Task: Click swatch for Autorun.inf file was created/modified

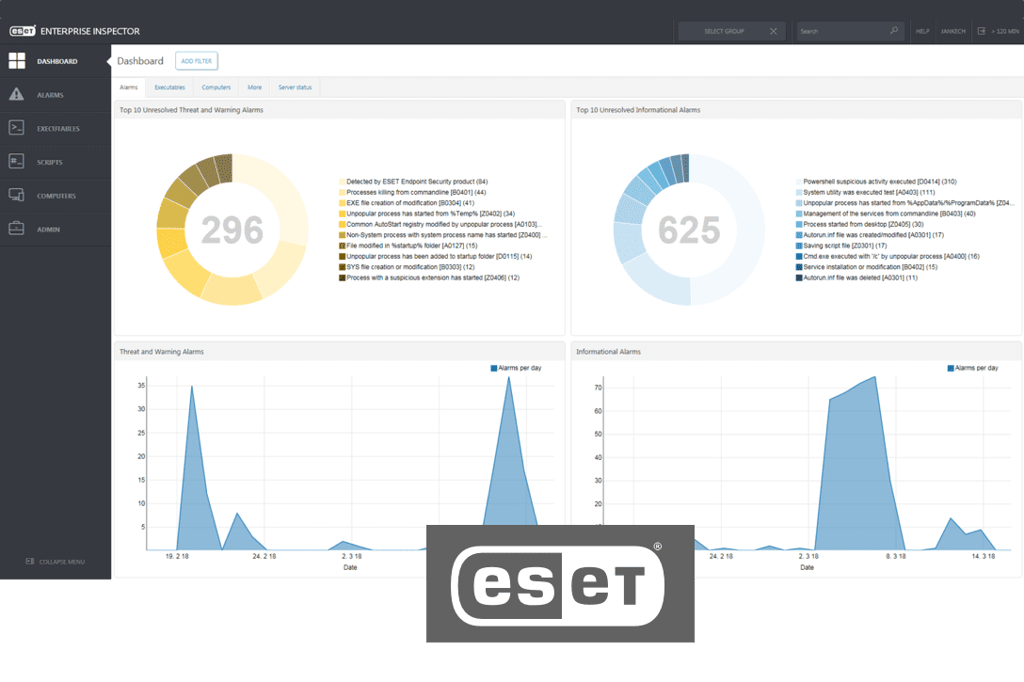Action: (x=799, y=235)
